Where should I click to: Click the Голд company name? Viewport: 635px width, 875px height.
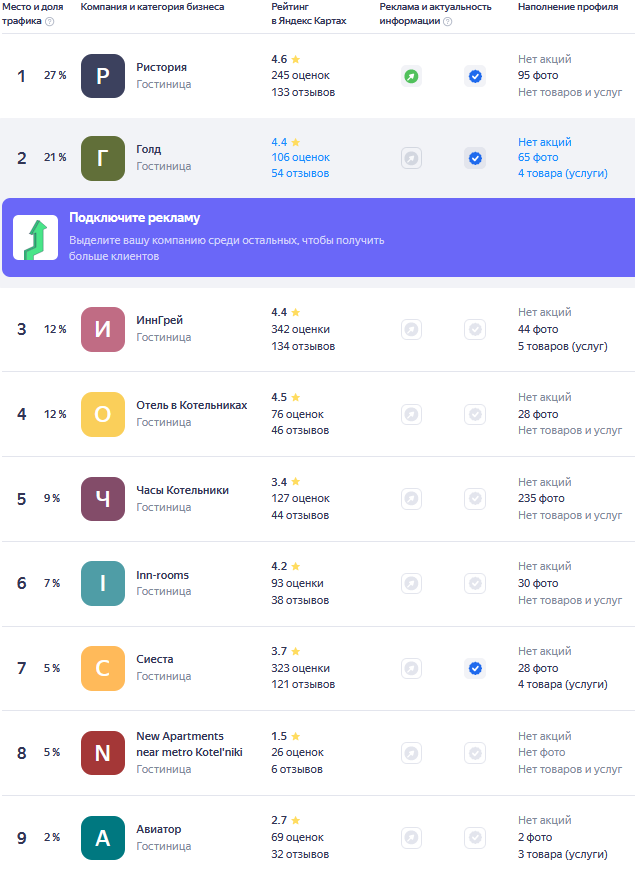tap(148, 150)
